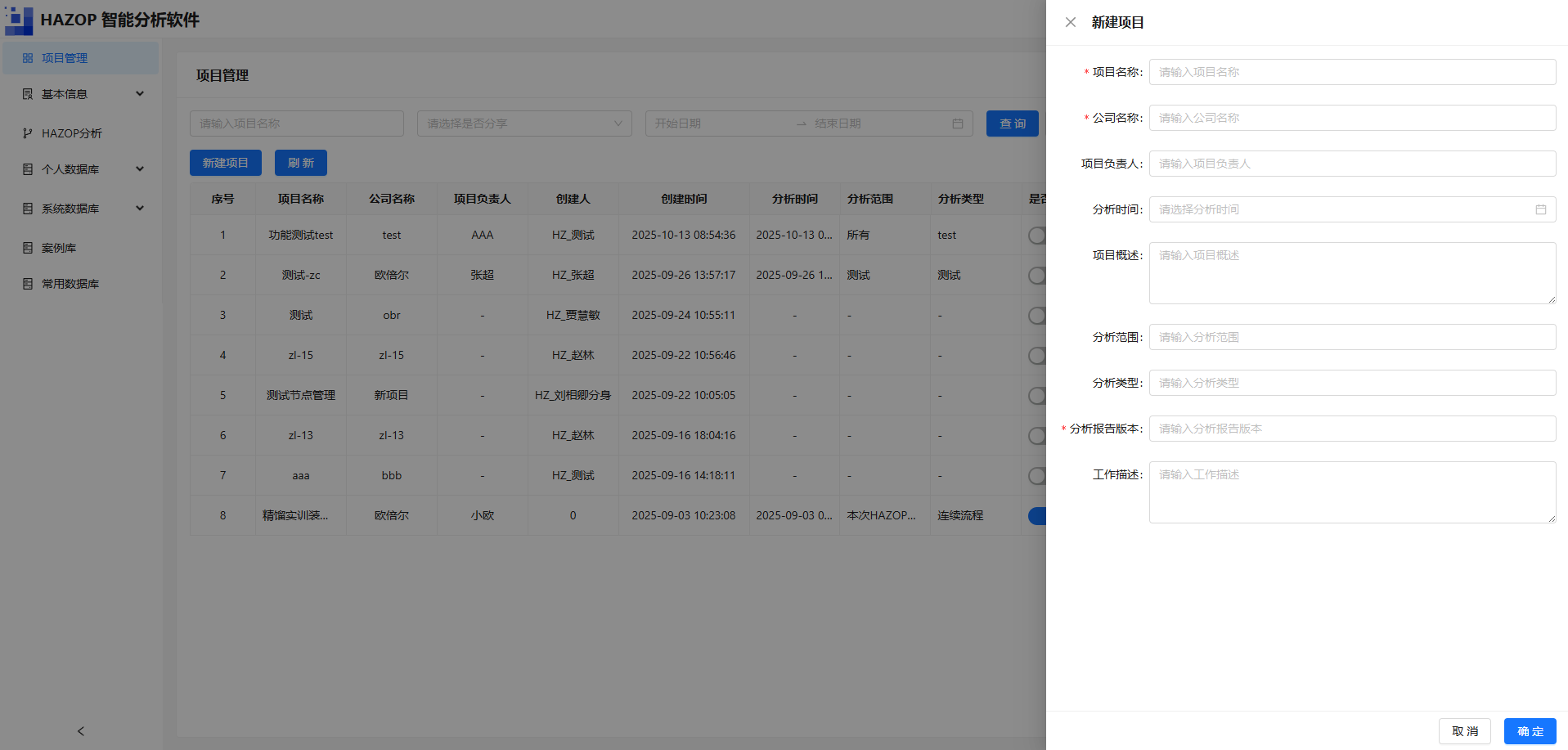The width and height of the screenshot is (1568, 750).
Task: Toggle share switch for 测试-zc row
Action: pos(1037,276)
